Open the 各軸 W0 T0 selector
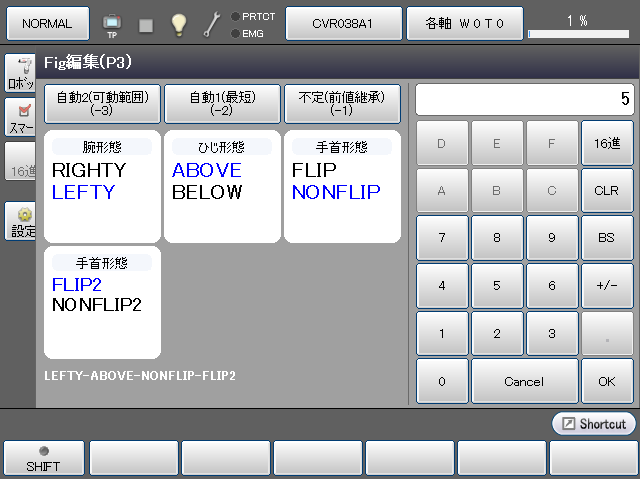The image size is (642, 480). tap(462, 22)
